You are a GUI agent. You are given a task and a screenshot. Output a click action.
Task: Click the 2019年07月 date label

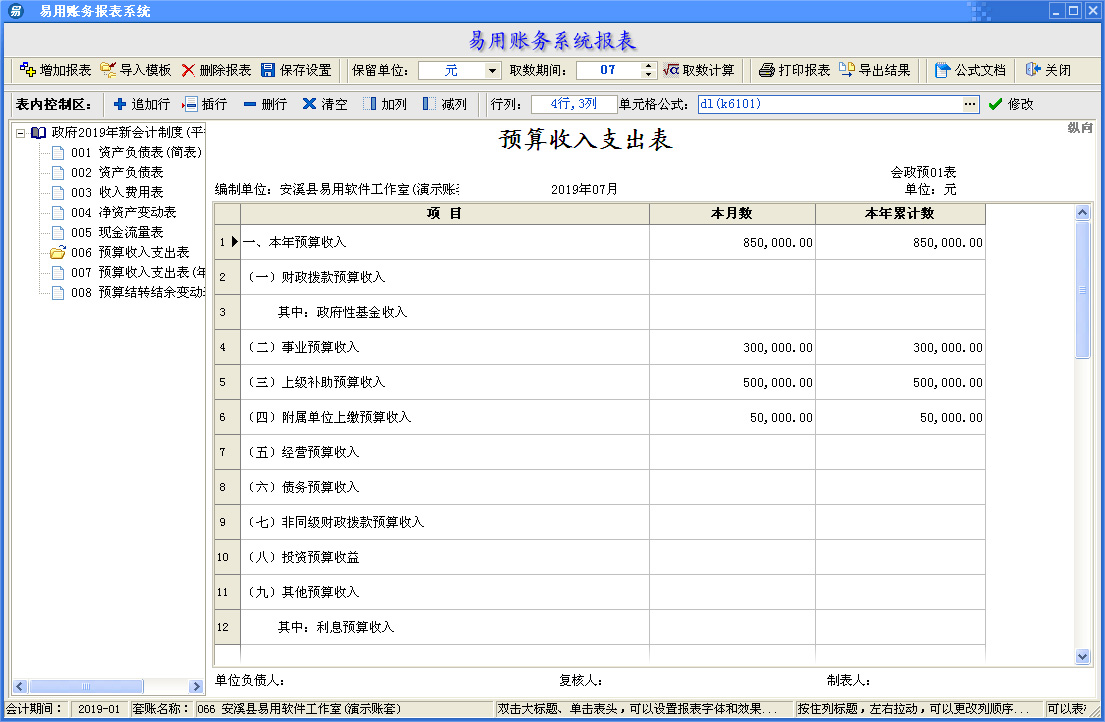tap(584, 189)
